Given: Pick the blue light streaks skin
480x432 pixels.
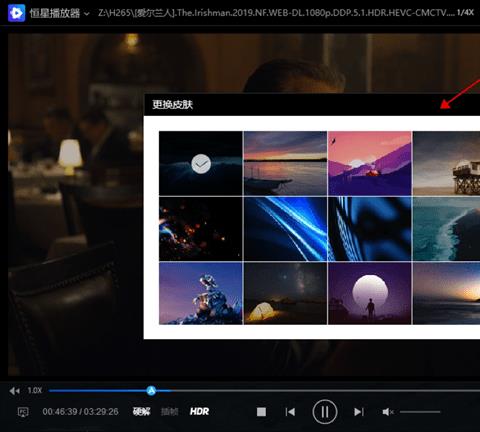Looking at the screenshot, I should tap(285, 229).
